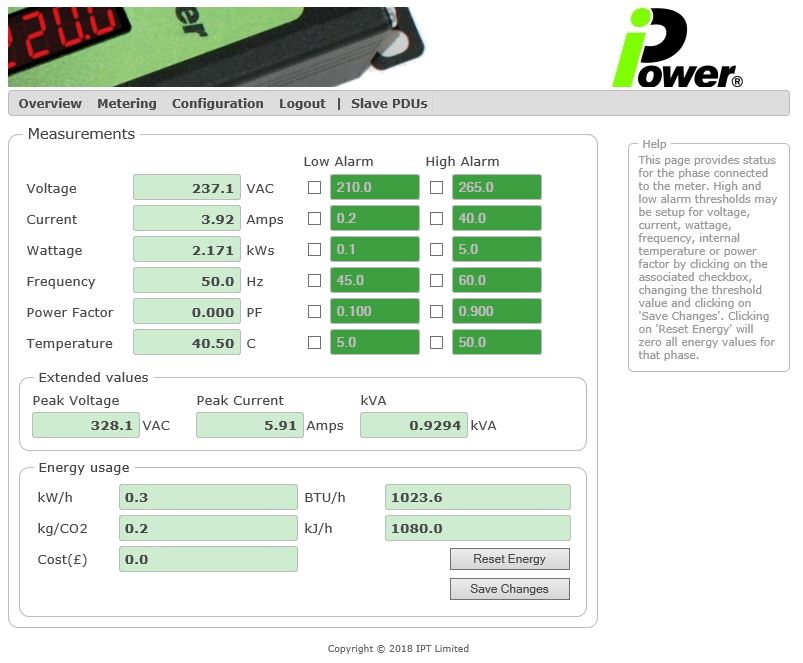Click the Logout link
The image size is (803, 663).
click(302, 104)
